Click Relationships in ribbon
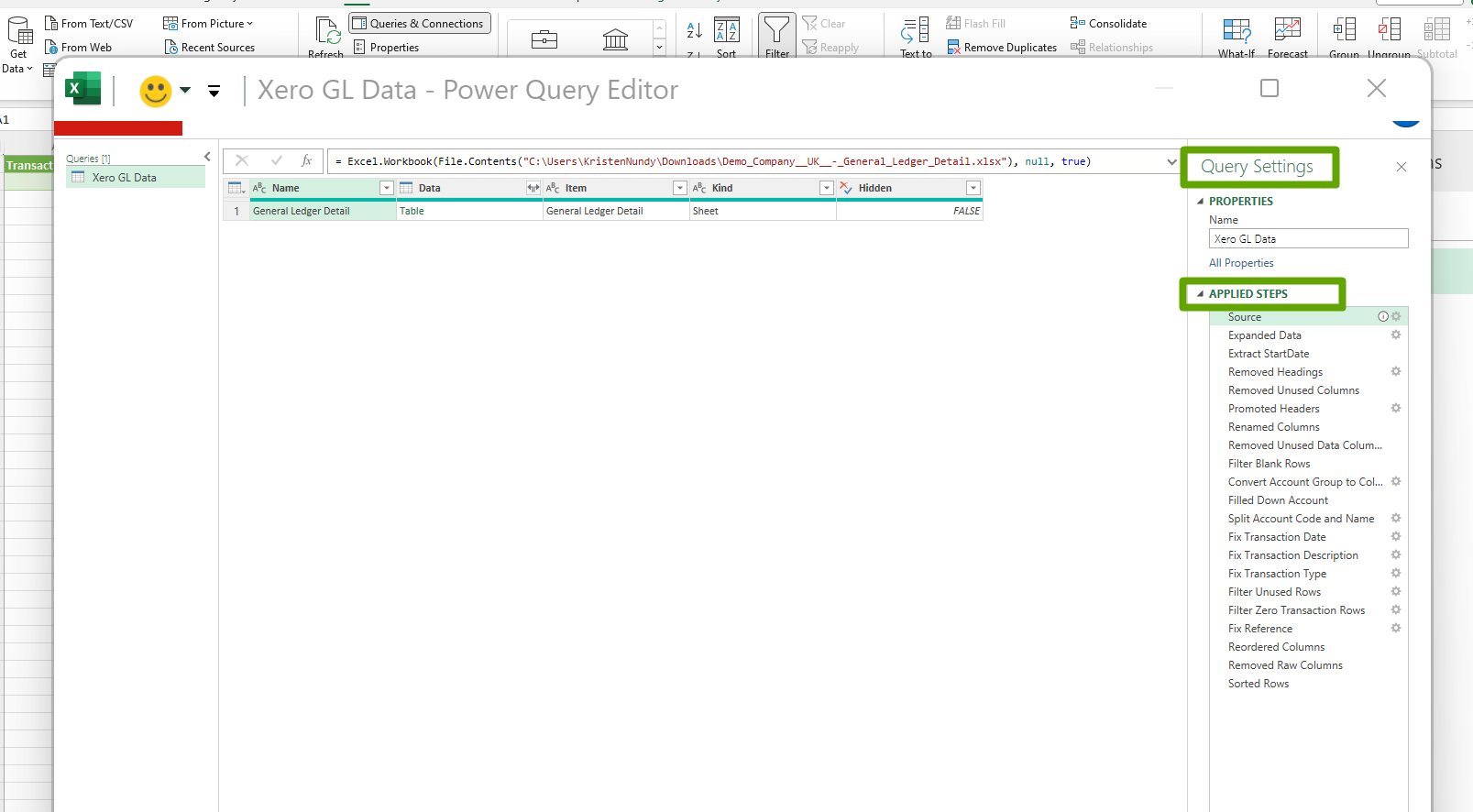1473x812 pixels. tap(1112, 48)
